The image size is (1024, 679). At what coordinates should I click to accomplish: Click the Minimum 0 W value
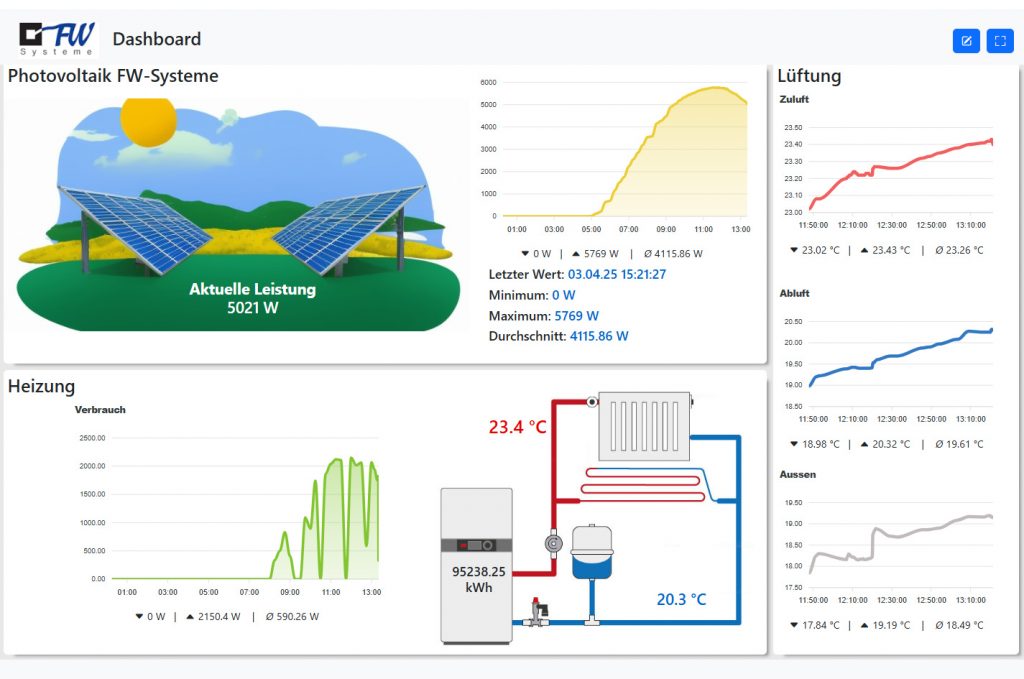point(564,295)
